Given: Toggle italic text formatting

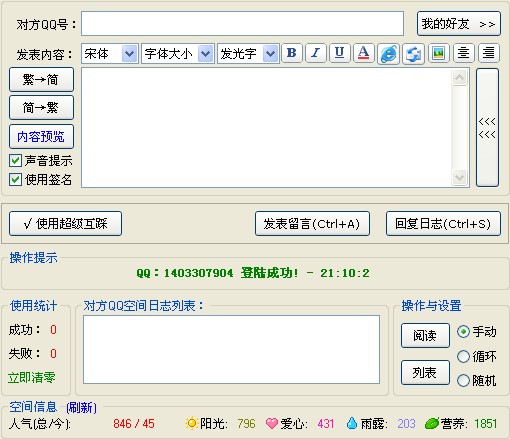Looking at the screenshot, I should point(316,53).
